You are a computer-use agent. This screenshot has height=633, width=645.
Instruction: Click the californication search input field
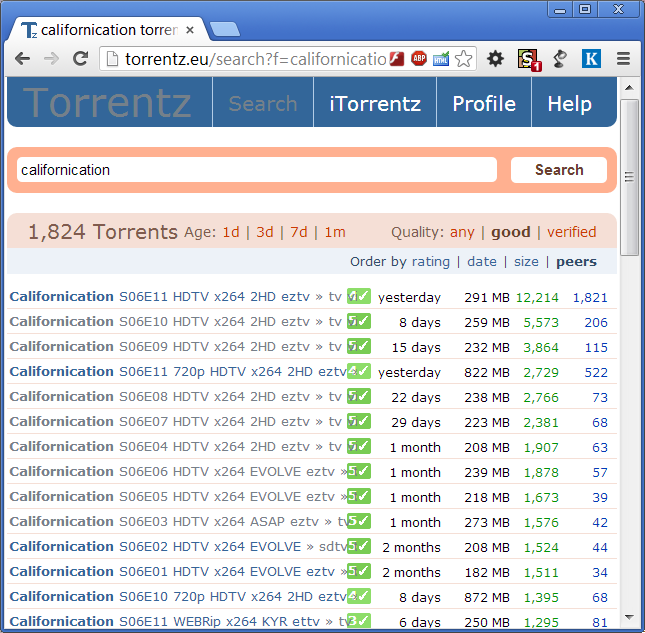(257, 170)
